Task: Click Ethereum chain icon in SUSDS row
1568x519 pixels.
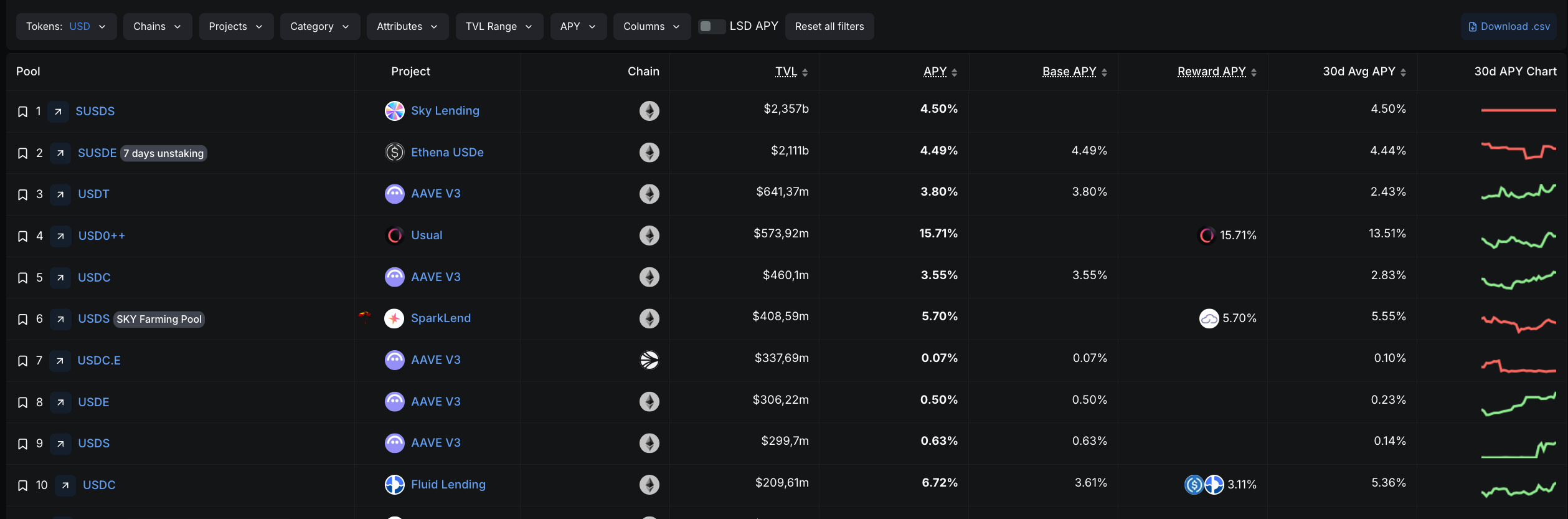Action: pyautogui.click(x=649, y=111)
